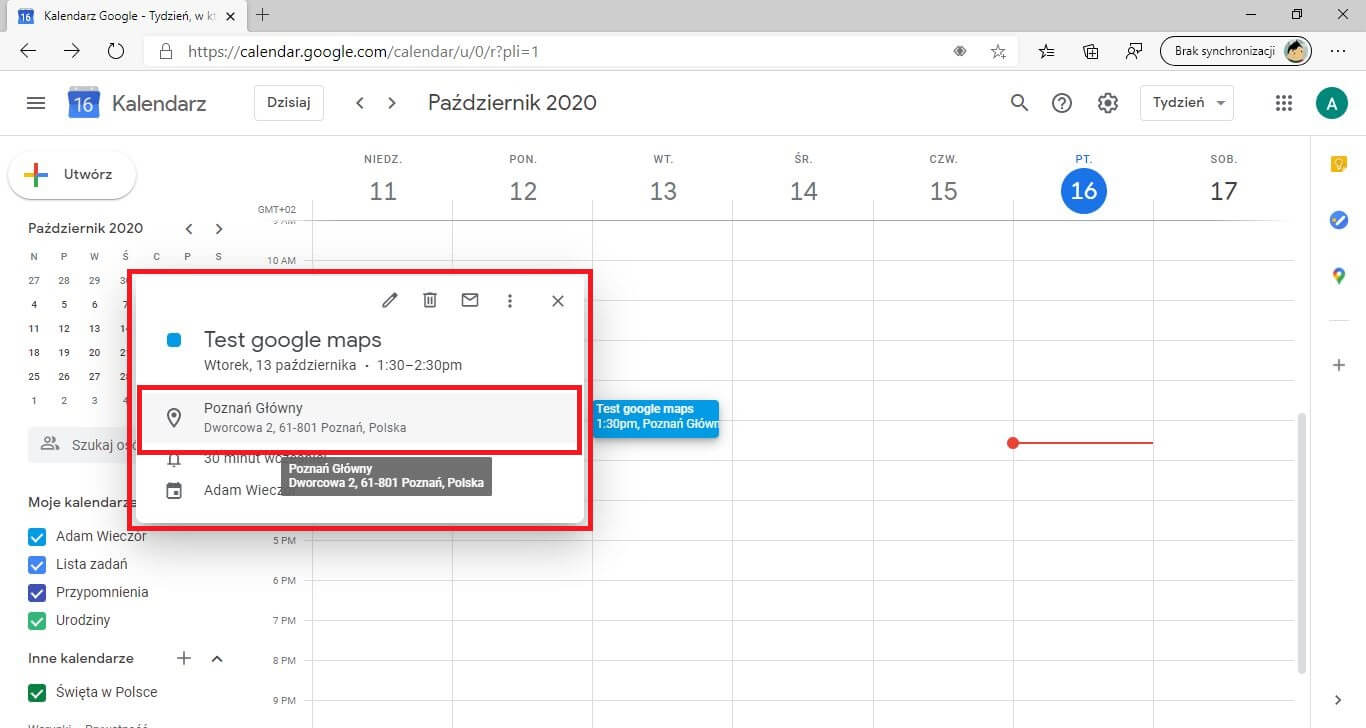Open Google Maps in side panel
This screenshot has height=728, width=1366.
point(1339,276)
